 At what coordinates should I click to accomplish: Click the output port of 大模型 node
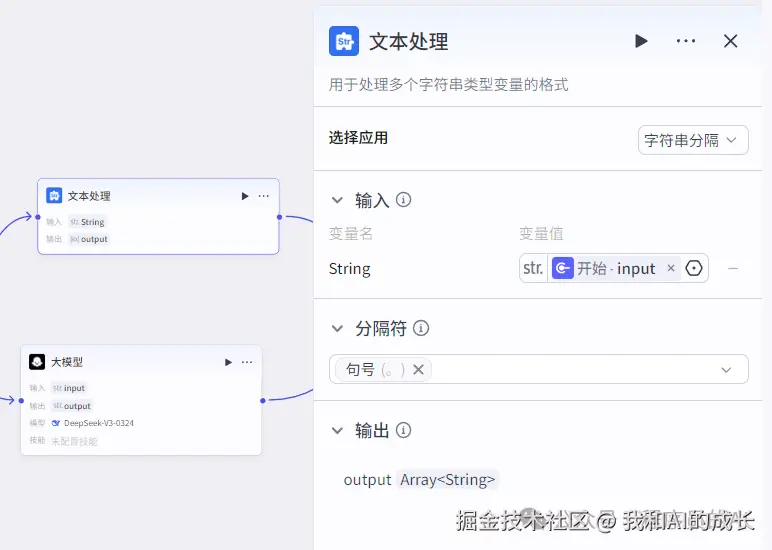tap(262, 400)
